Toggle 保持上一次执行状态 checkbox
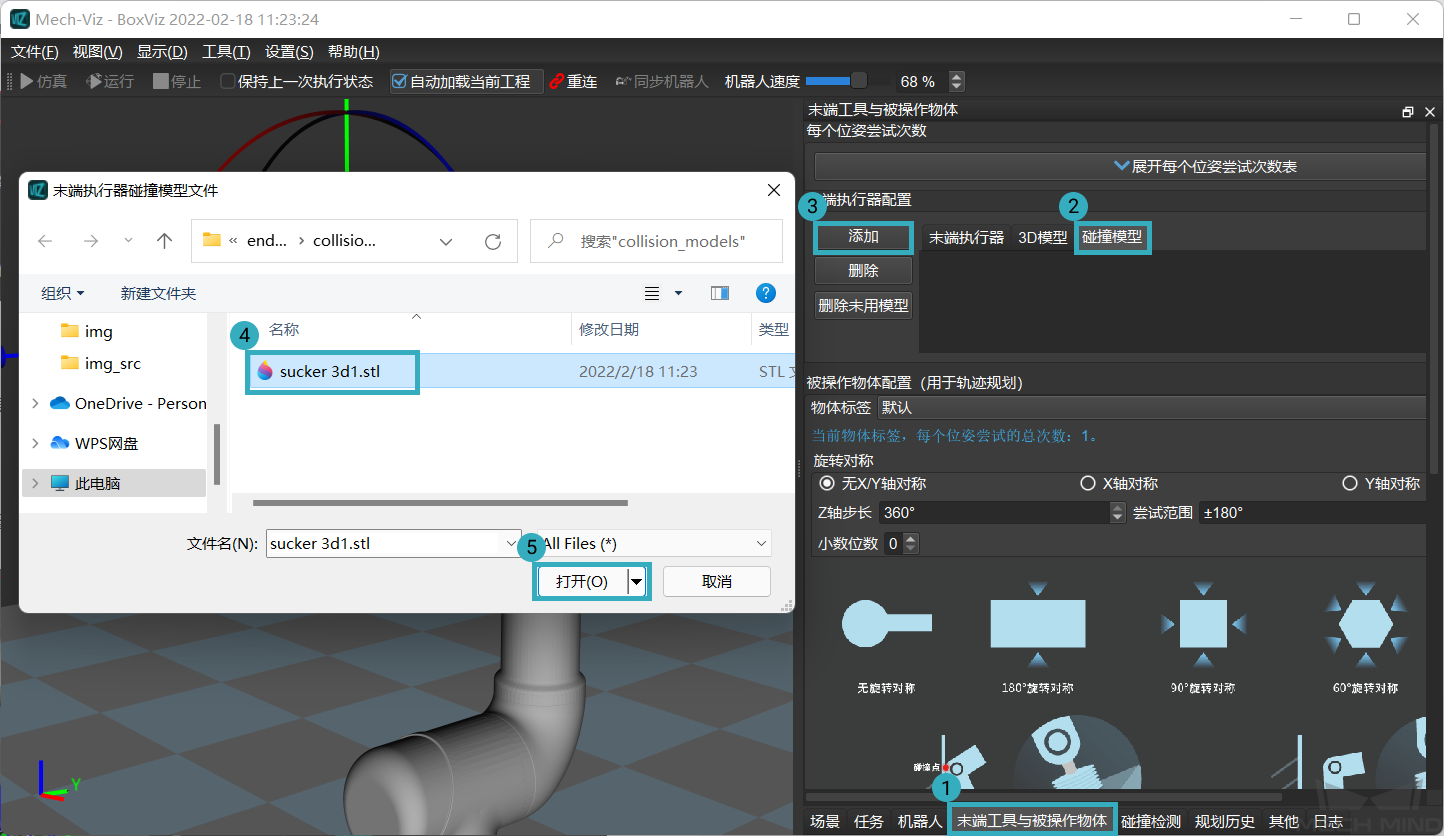The width and height of the screenshot is (1444, 836). (228, 82)
